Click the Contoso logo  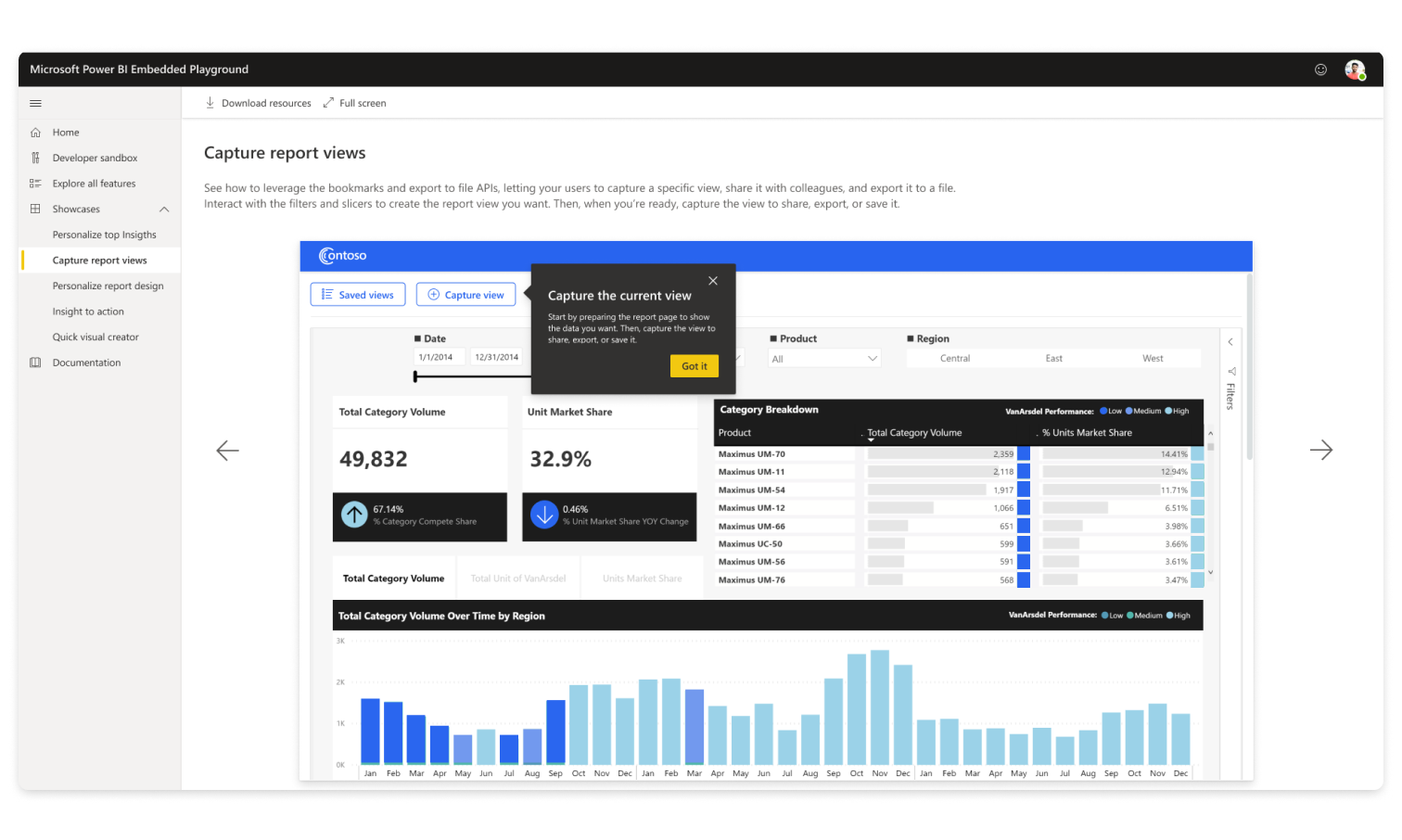tap(343, 256)
